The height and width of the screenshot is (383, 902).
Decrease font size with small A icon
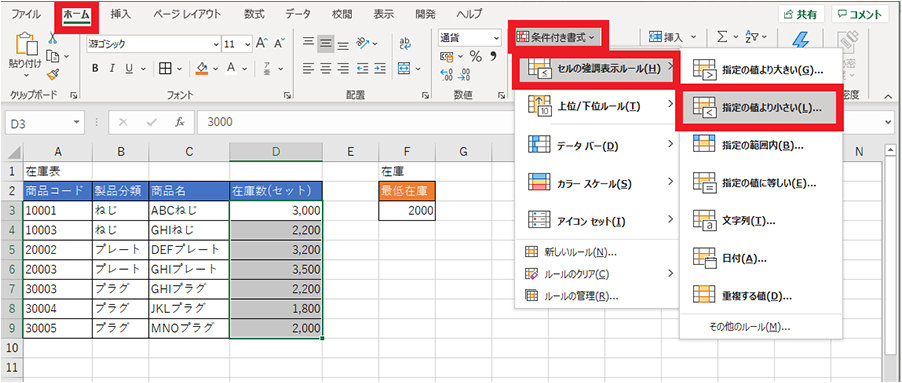279,43
